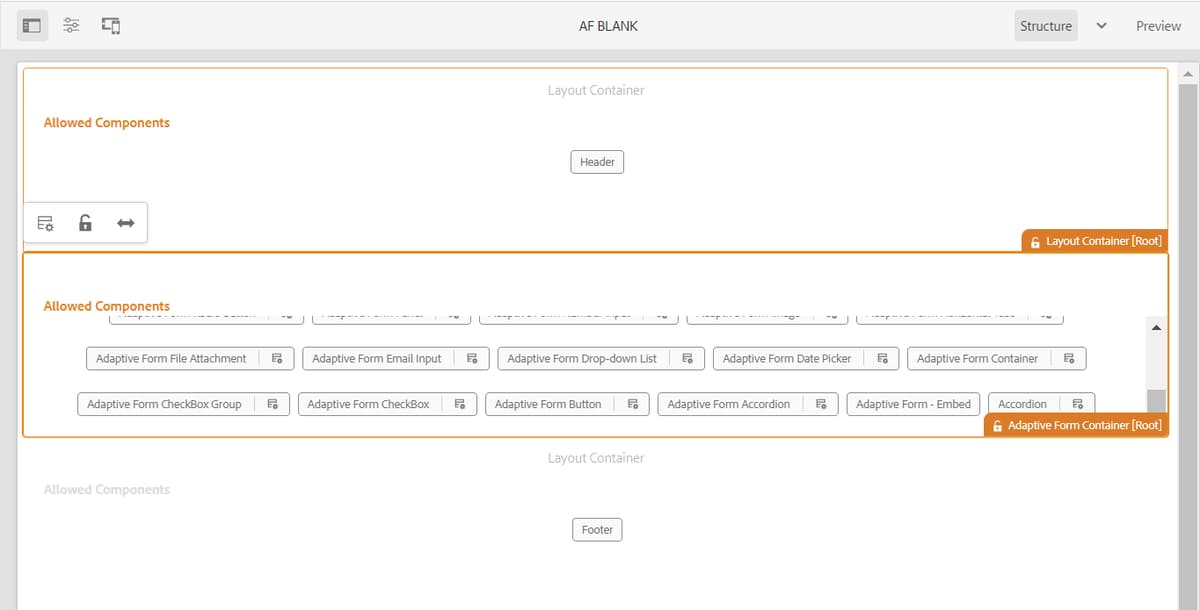
Task: Select the Header component
Action: coord(597,161)
